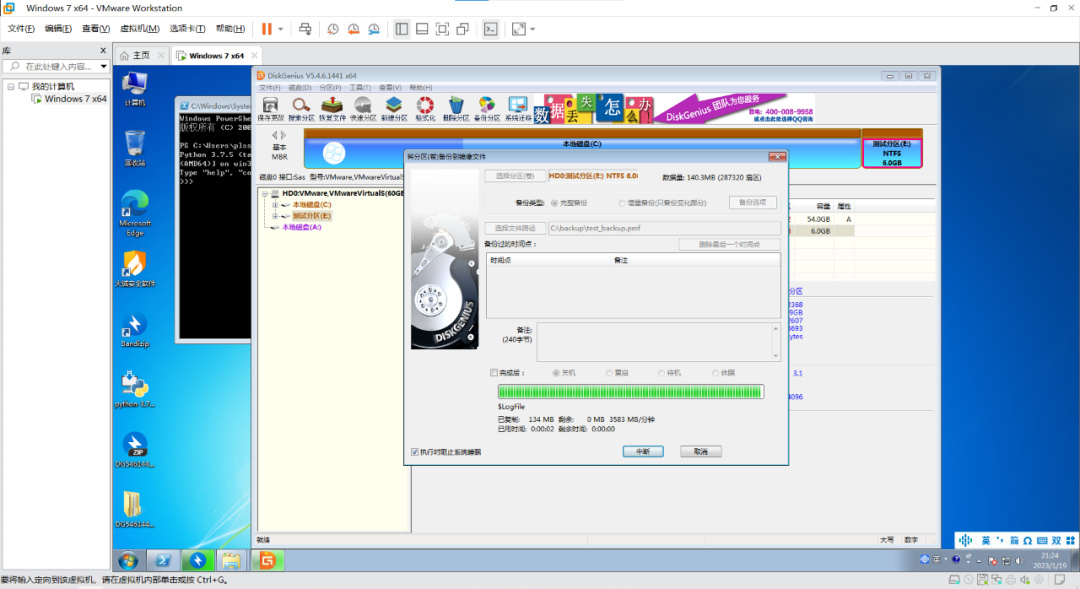1080x589 pixels.
Task: Click the 备份分区 (Backup partition) toolbar icon
Action: click(486, 109)
